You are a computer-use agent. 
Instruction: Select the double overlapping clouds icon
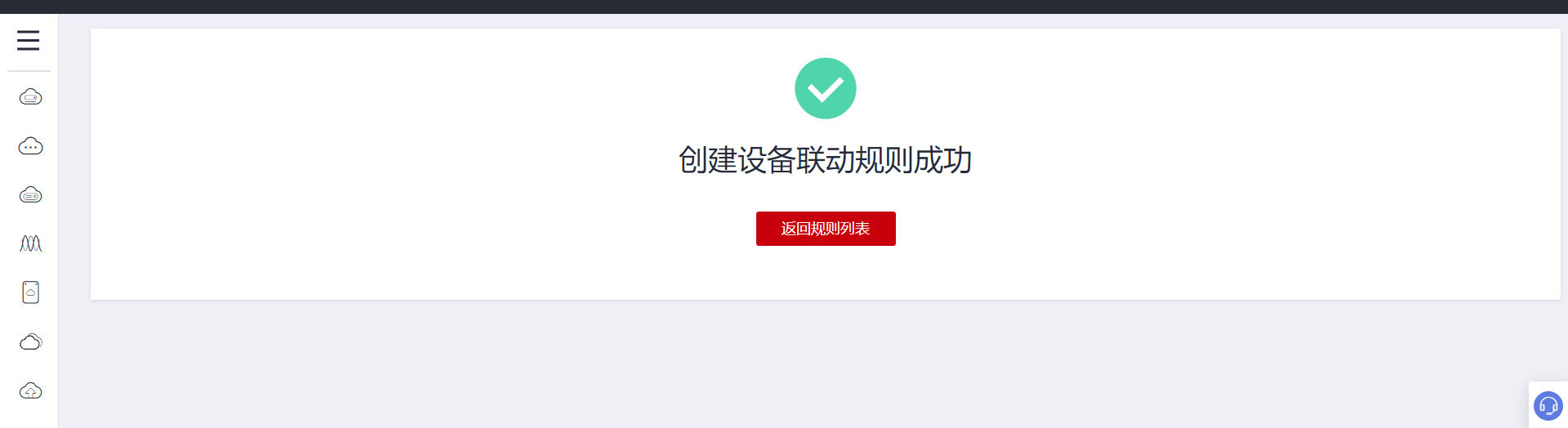[x=30, y=341]
